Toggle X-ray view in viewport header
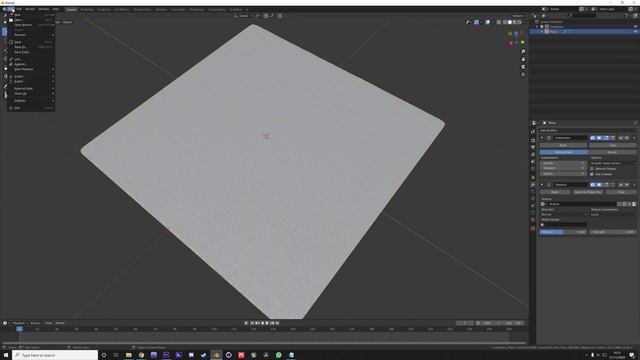This screenshot has width=640, height=360. click(x=498, y=22)
